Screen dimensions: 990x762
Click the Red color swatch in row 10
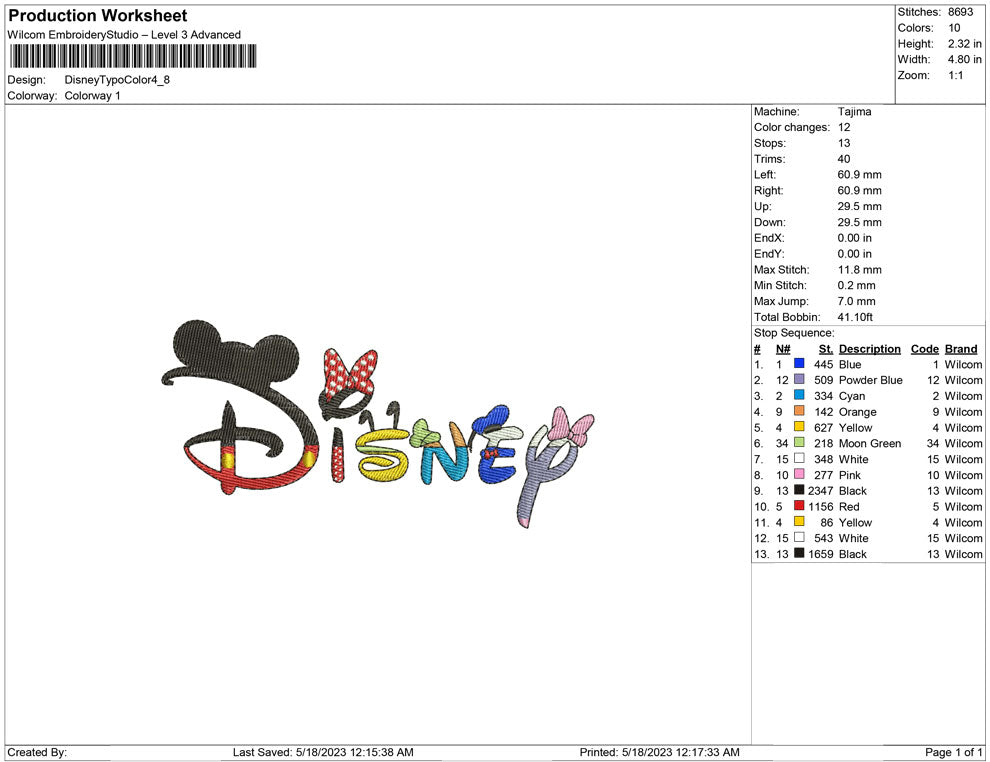point(799,506)
